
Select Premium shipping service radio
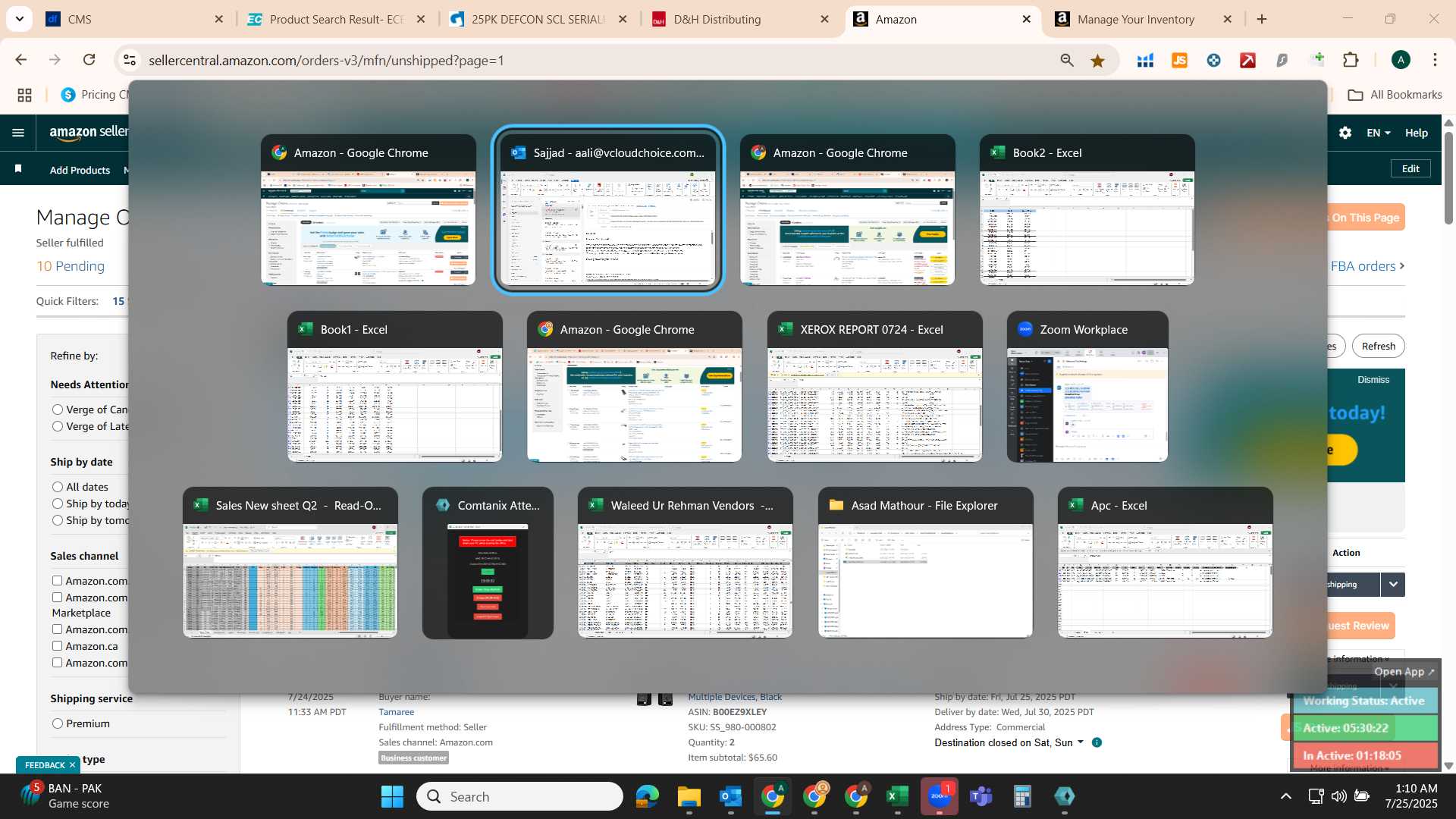(58, 723)
